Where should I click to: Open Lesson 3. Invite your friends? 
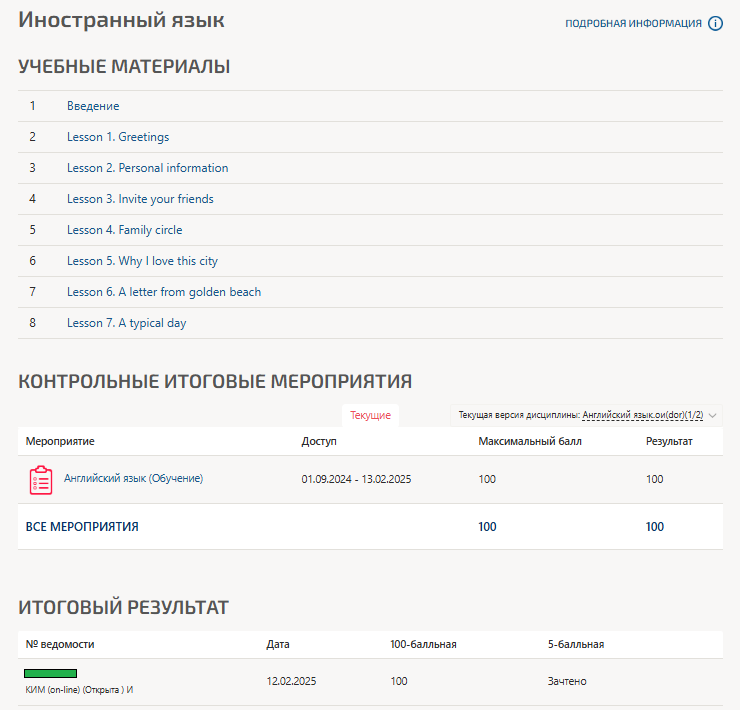140,199
